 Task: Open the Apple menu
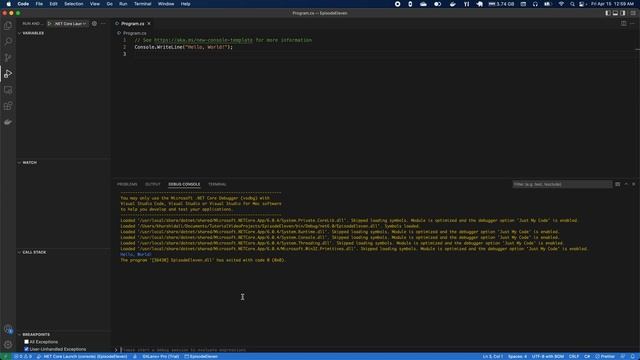[x=9, y=4]
